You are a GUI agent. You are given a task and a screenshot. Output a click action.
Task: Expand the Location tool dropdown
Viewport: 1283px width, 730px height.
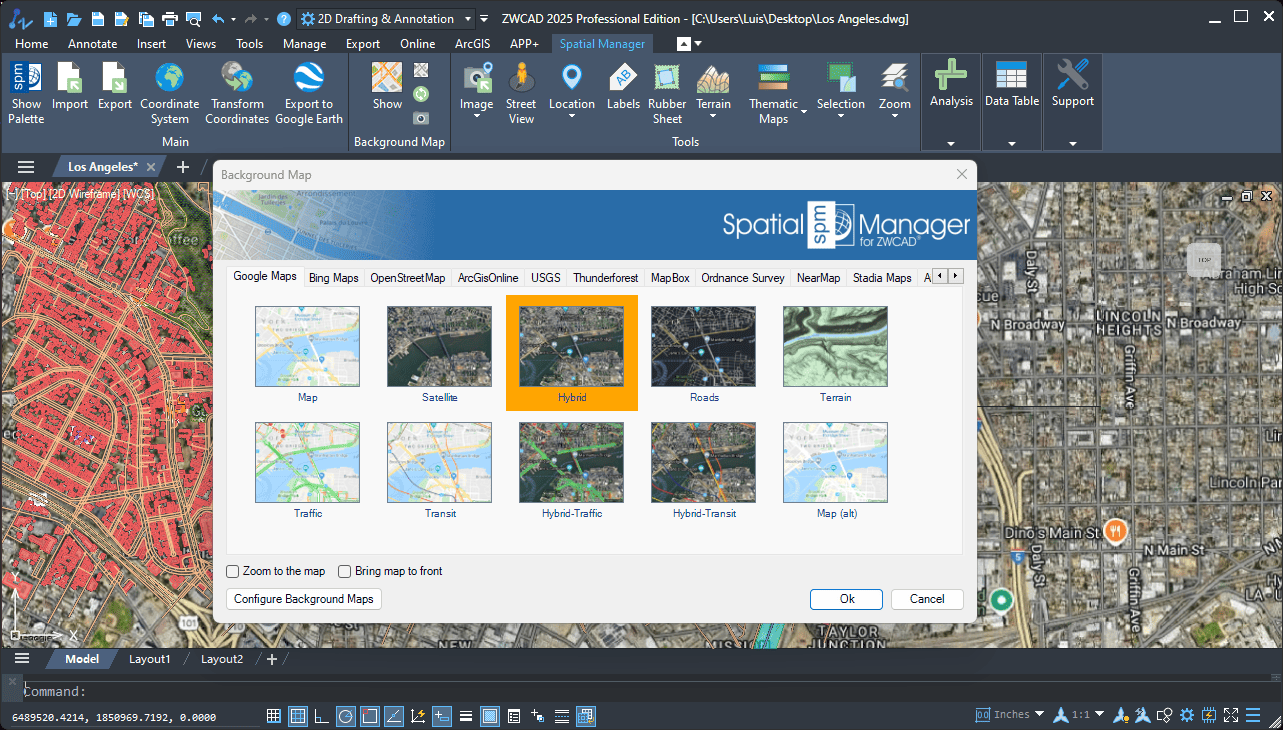pyautogui.click(x=572, y=117)
